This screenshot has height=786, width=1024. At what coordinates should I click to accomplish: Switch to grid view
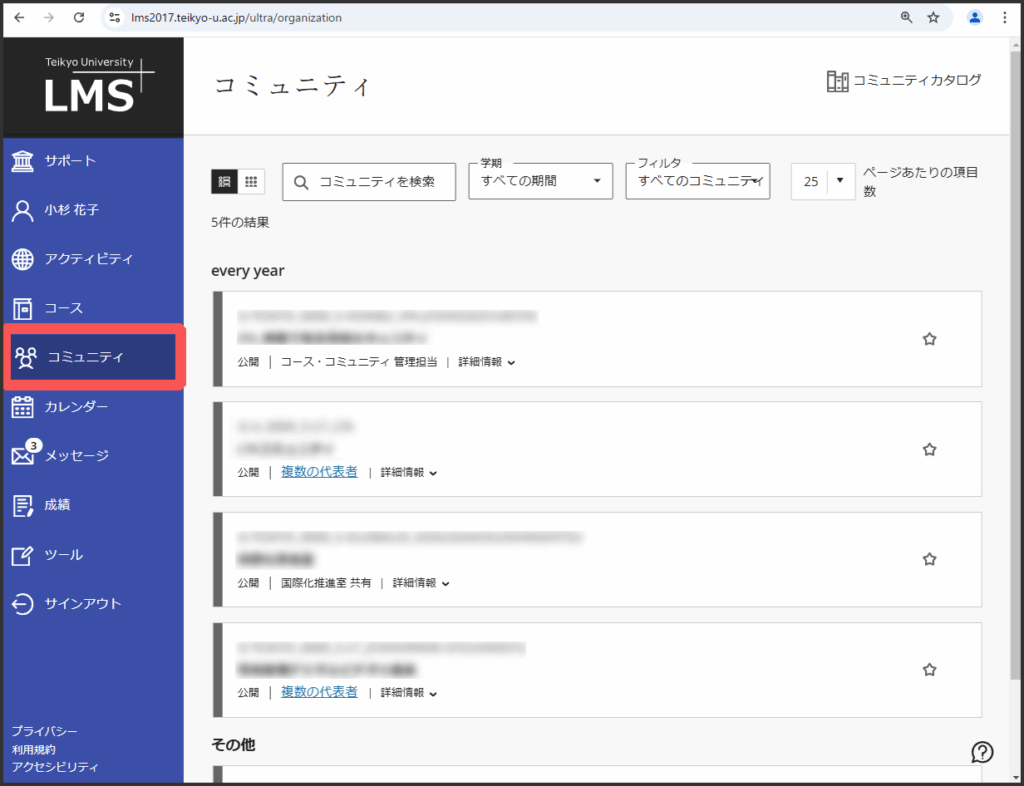(x=251, y=181)
